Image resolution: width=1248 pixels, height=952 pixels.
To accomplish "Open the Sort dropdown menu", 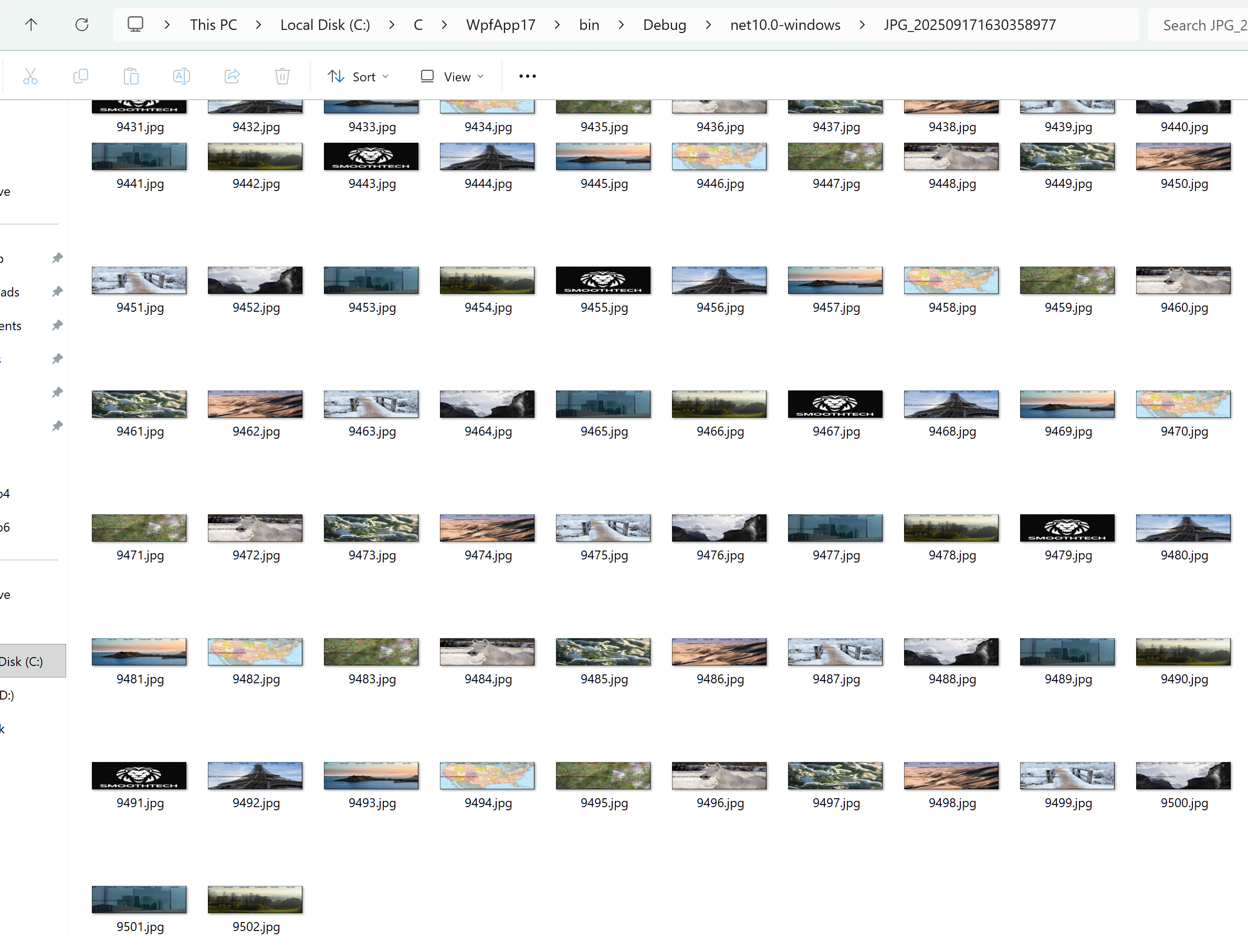I will [x=358, y=77].
